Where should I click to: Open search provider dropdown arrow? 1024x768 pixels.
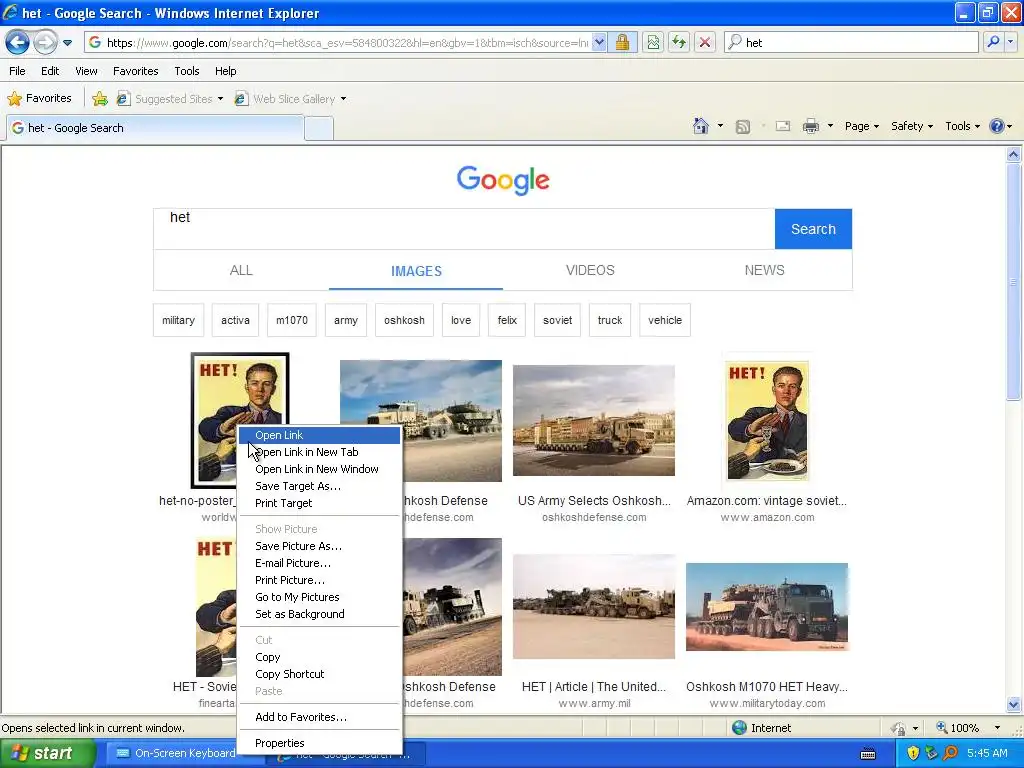tap(1010, 43)
